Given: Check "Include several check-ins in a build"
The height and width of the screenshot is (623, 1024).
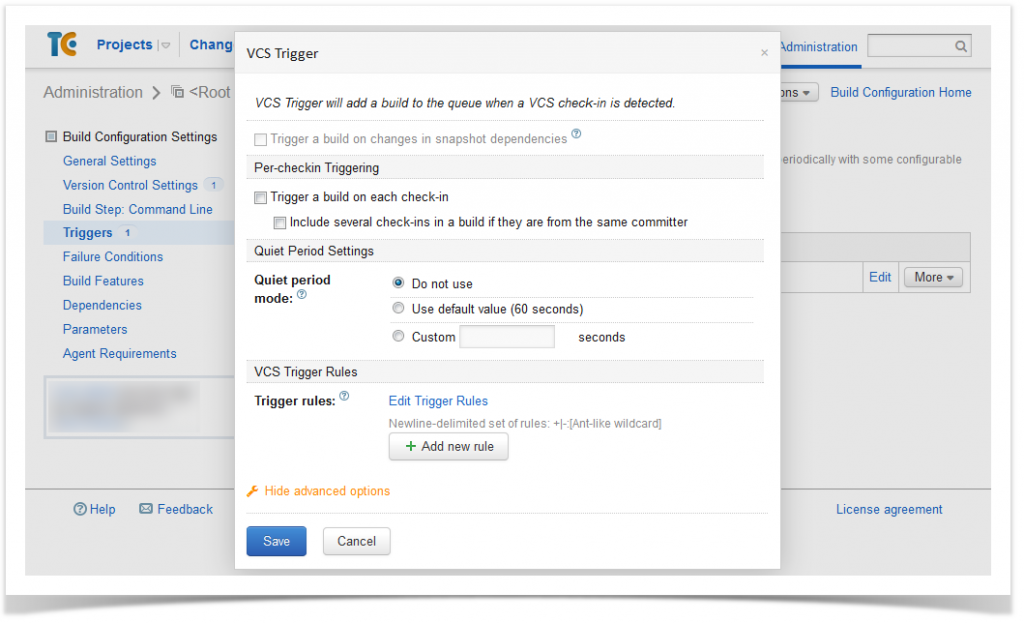Looking at the screenshot, I should point(280,222).
